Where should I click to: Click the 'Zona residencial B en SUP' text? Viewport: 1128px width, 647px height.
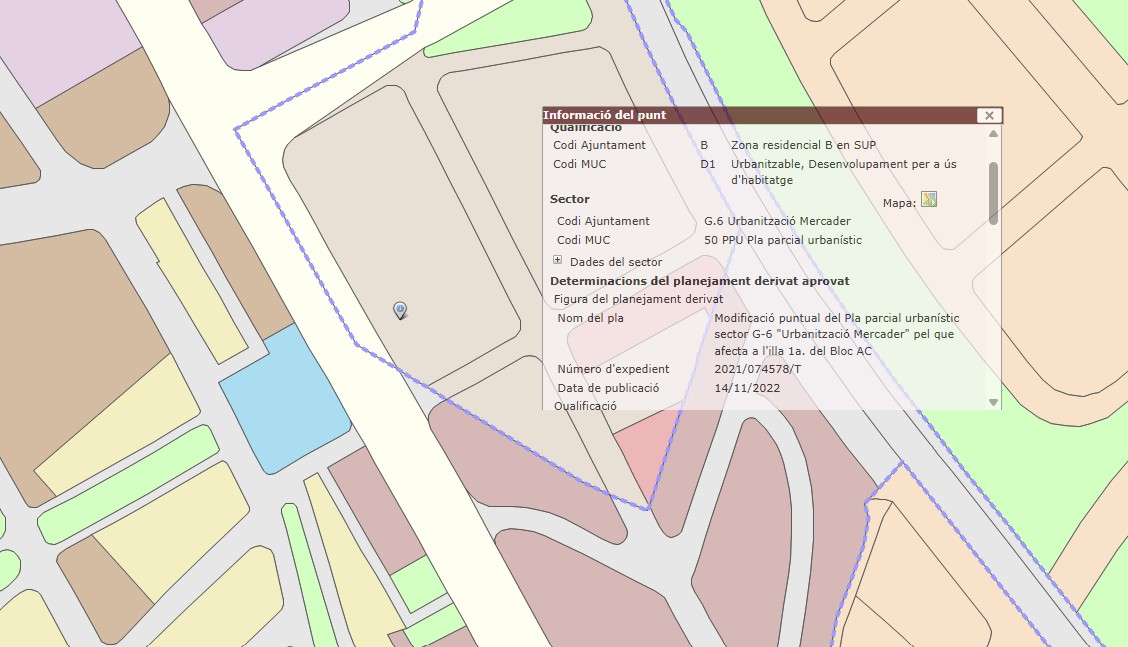click(803, 145)
